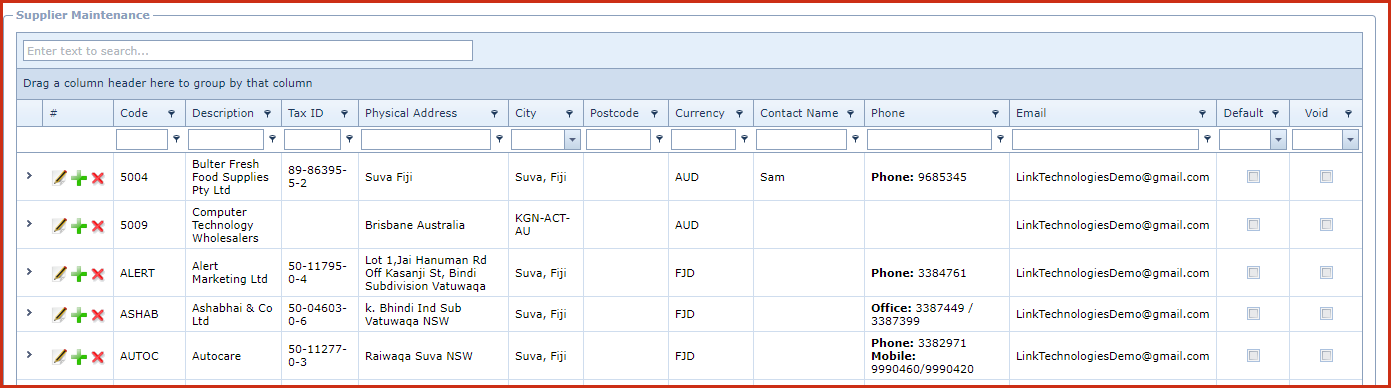Screen dimensions: 1391x388
Task: Click the search text box
Action: [248, 51]
